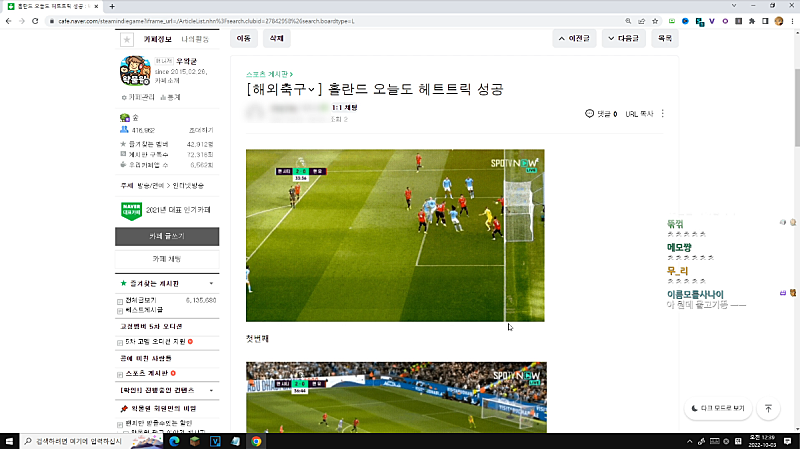Image resolution: width=800 pixels, height=449 pixels.
Task: Open 스포츠 게시판 in sidebar
Action: pyautogui.click(x=146, y=373)
